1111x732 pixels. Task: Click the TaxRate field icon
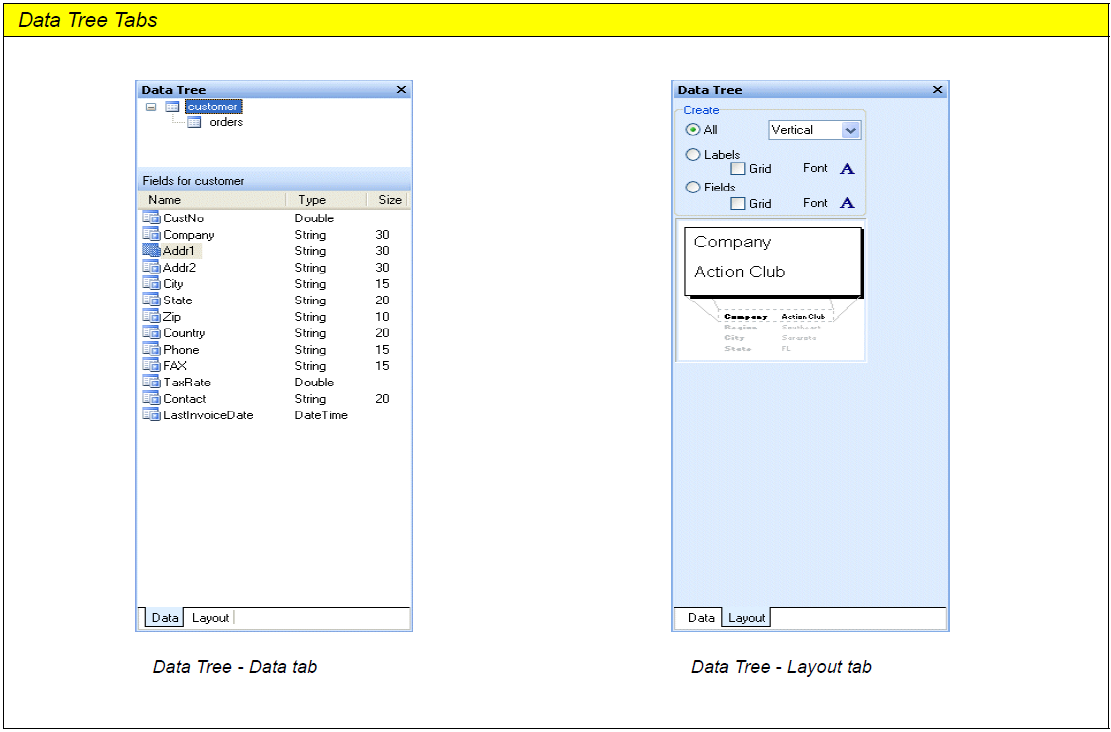tap(151, 382)
